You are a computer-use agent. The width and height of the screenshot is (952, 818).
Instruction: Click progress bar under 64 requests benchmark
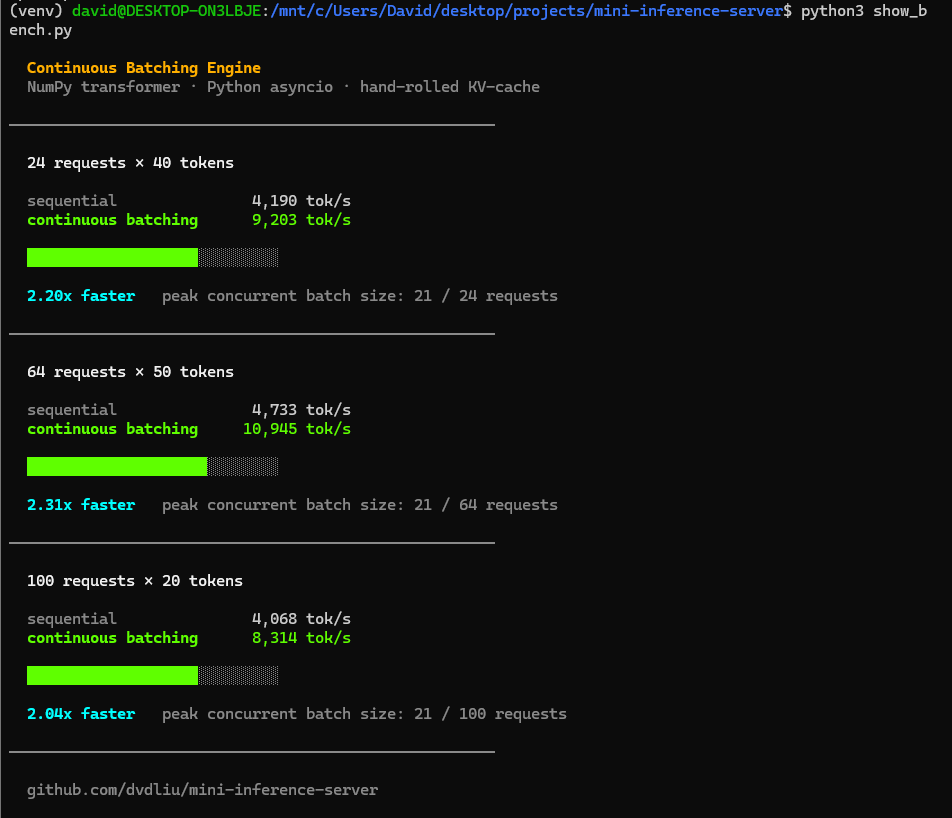point(153,466)
